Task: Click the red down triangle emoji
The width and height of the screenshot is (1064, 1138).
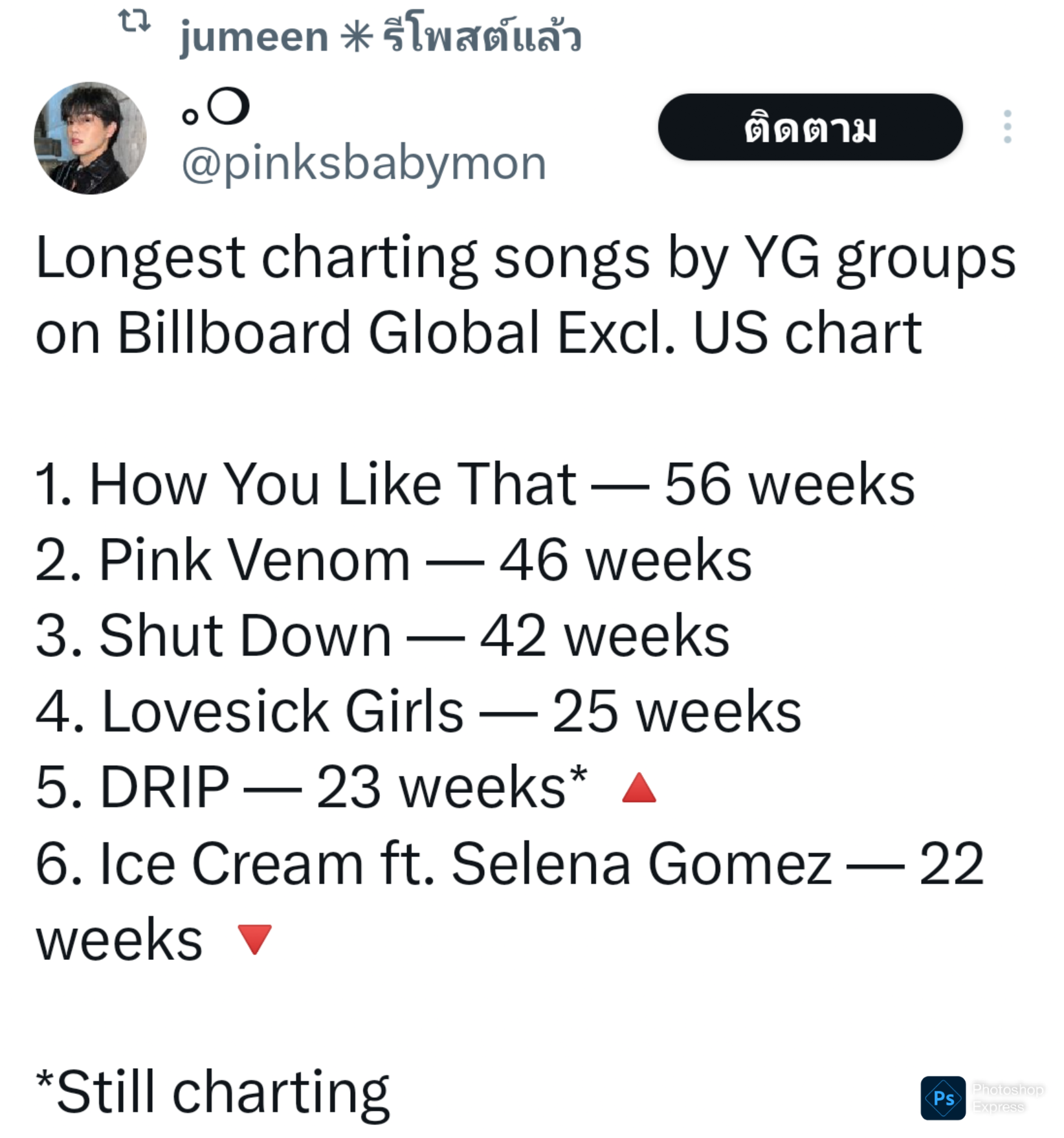Action: (x=254, y=939)
